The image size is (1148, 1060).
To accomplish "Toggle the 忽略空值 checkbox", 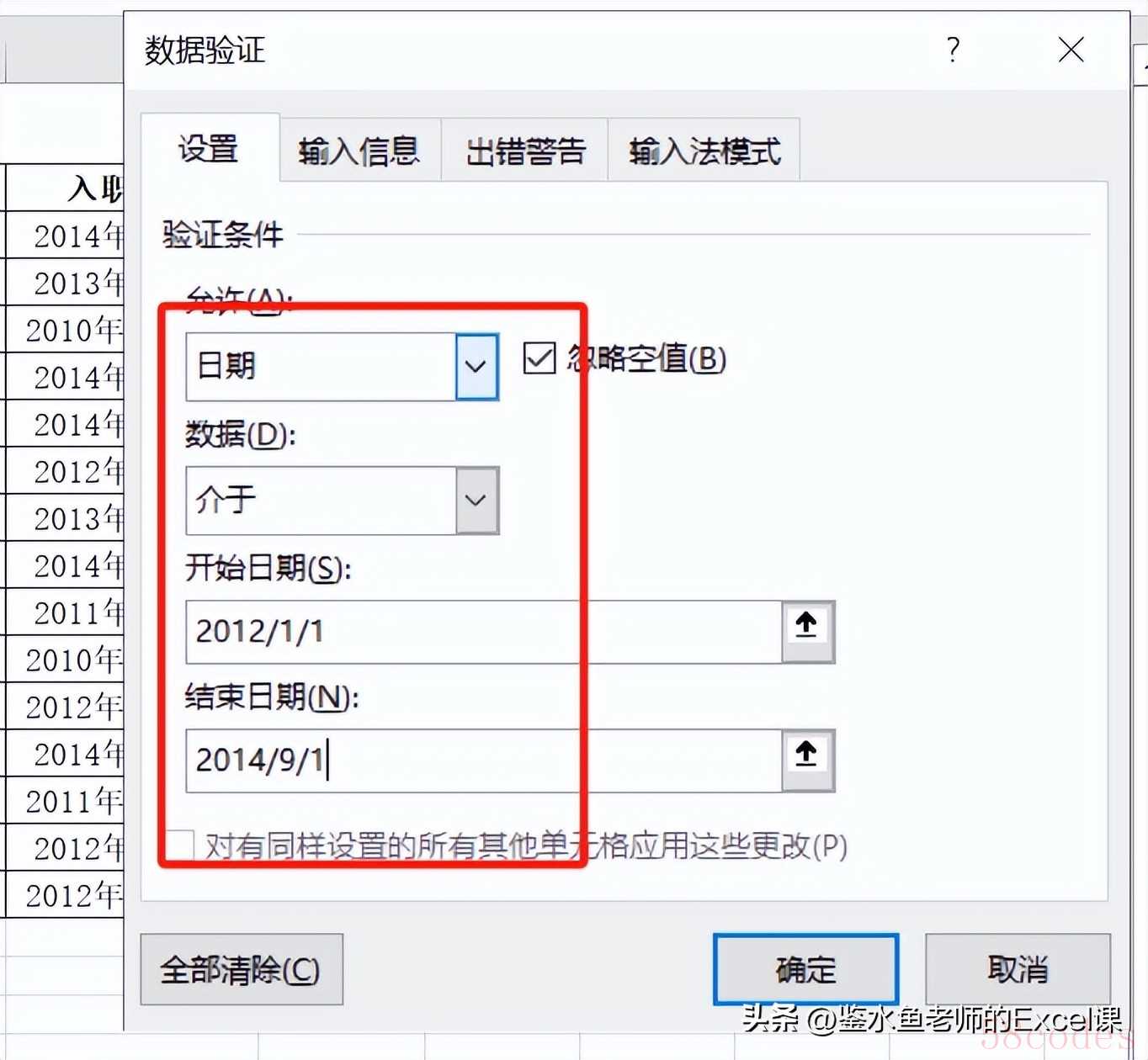I will (539, 358).
